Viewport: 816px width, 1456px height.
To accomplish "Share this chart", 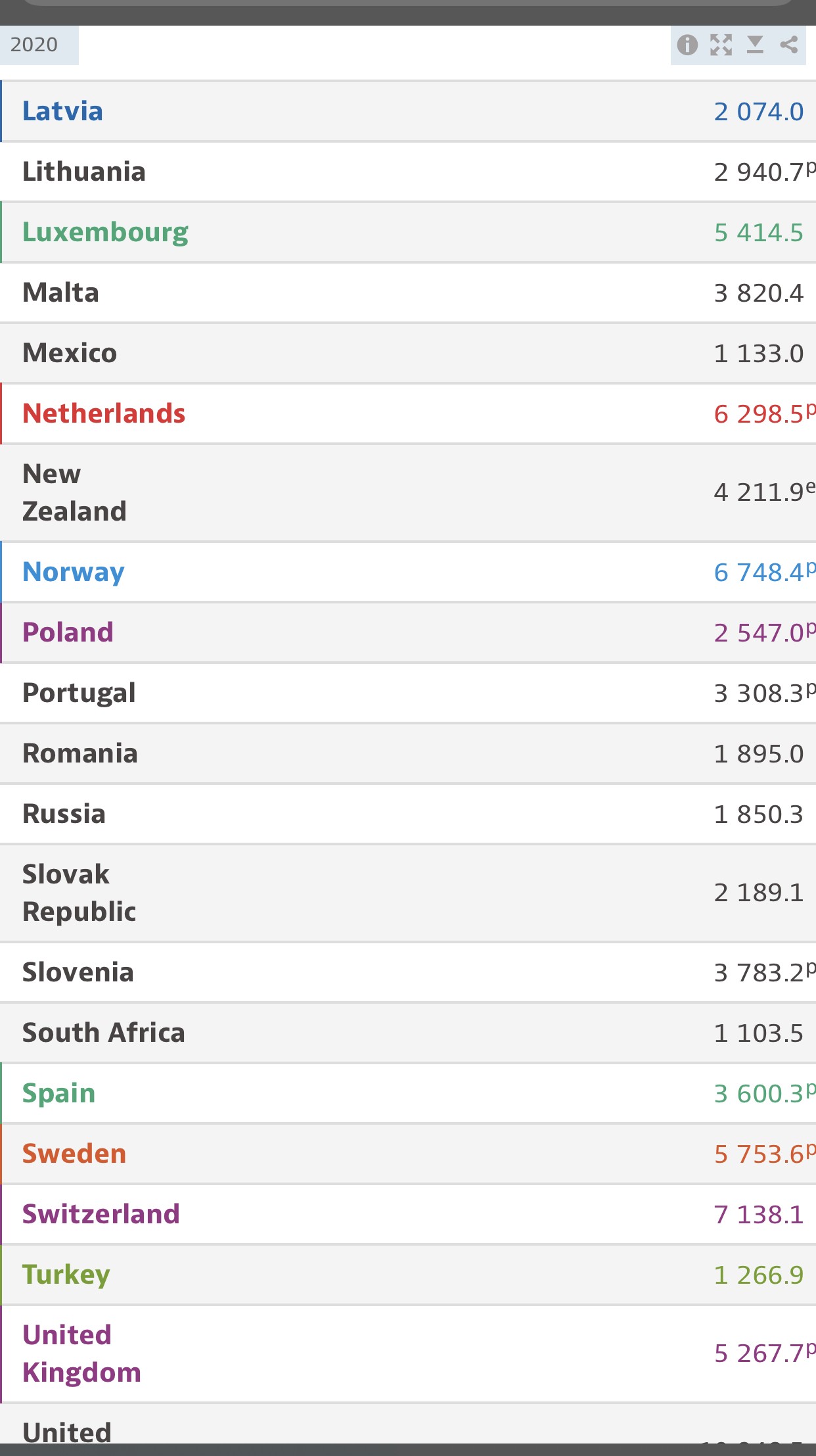I will pos(789,45).
